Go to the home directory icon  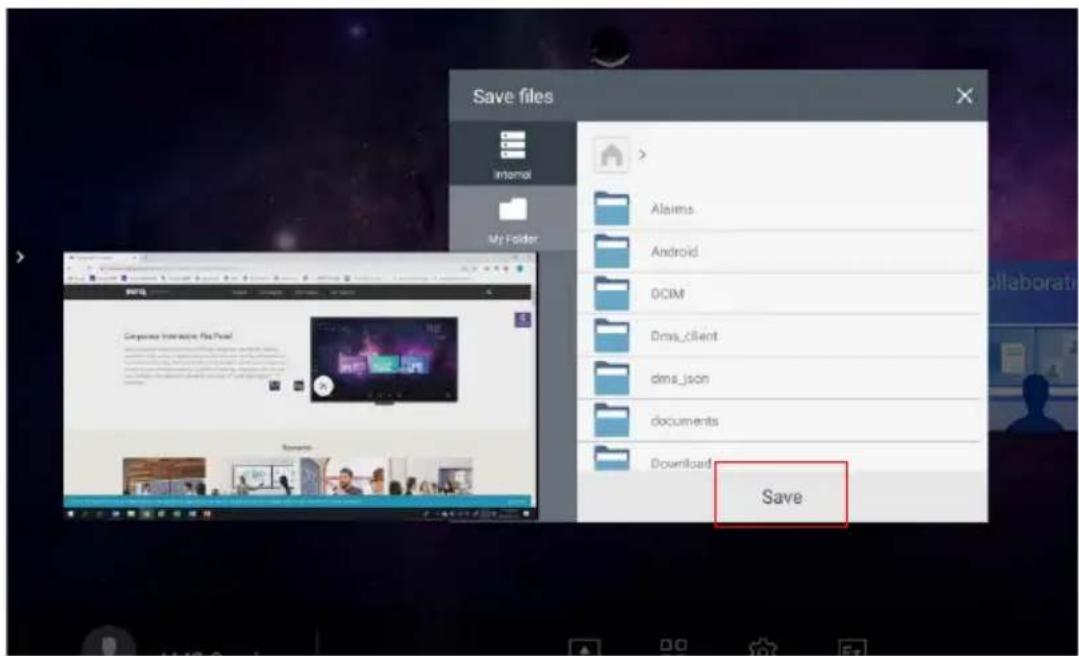(x=611, y=155)
